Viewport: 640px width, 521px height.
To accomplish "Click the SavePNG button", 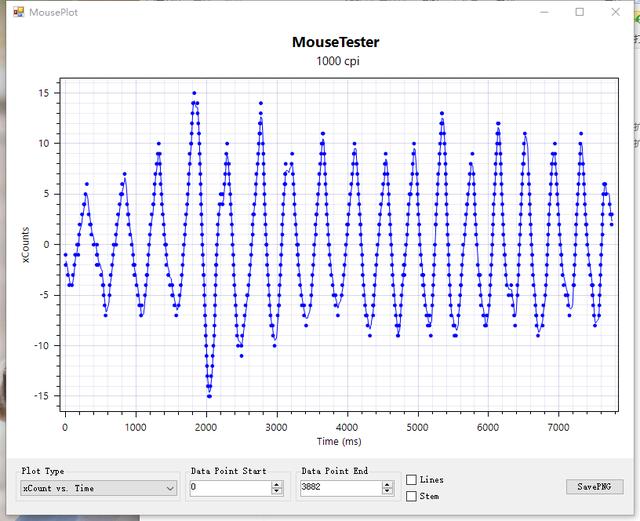I will 594,487.
